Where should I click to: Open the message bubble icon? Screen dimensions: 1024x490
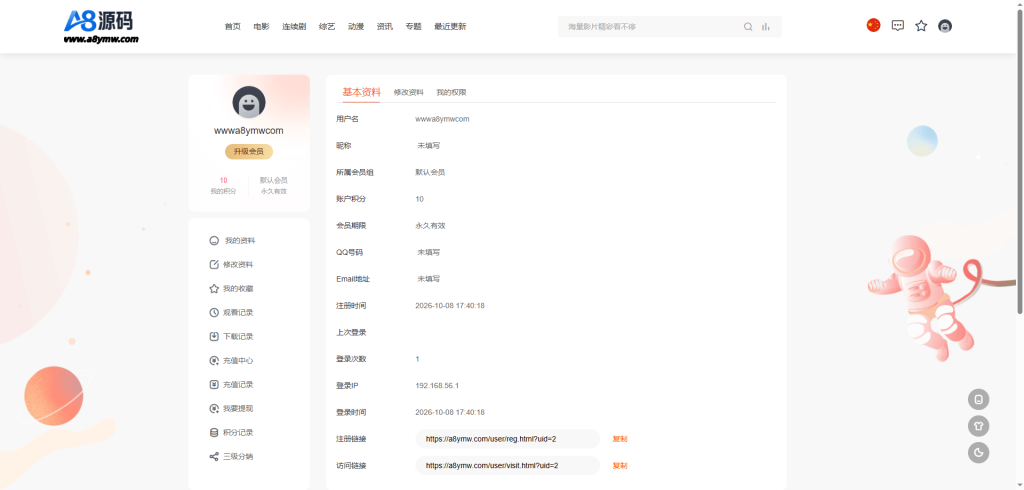pyautogui.click(x=898, y=26)
